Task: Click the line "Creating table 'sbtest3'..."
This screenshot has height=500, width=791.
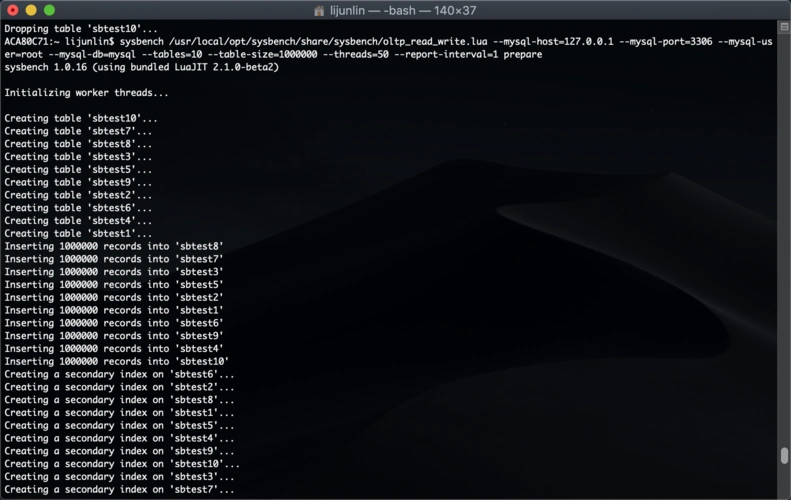Action: tap(78, 157)
